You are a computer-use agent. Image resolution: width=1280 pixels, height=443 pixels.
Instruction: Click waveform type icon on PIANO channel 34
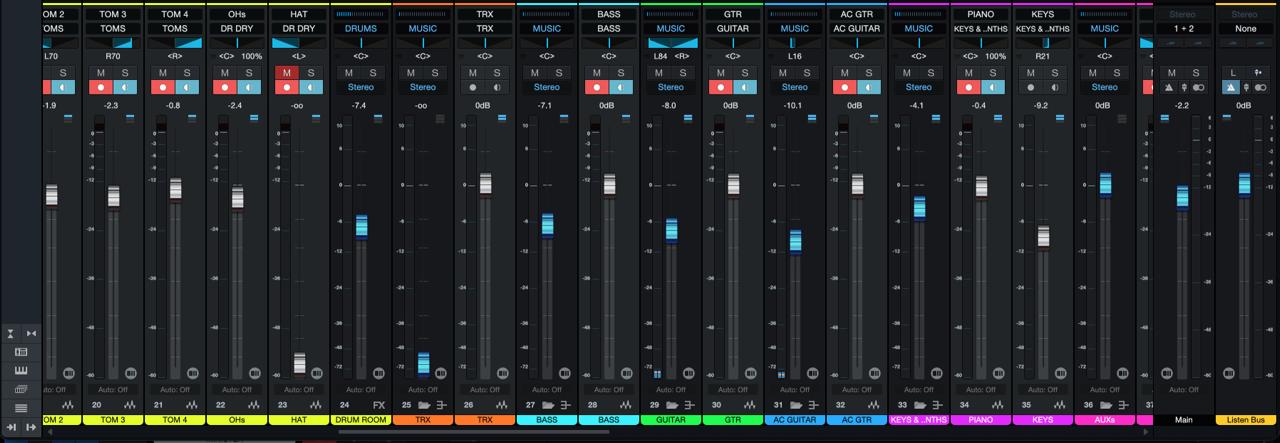[998, 405]
